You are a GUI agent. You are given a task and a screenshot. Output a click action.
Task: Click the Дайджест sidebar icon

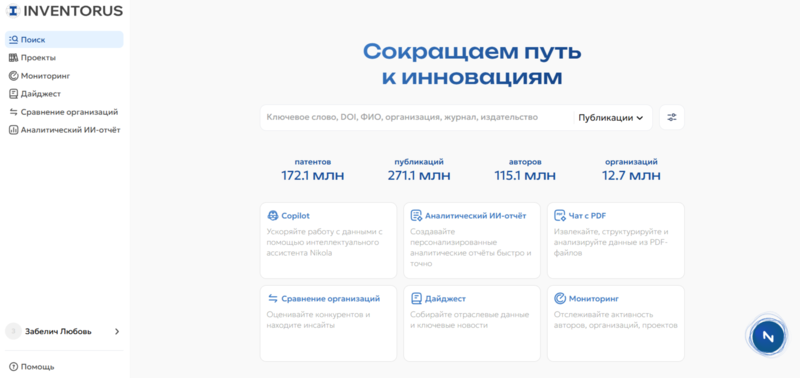click(x=14, y=94)
